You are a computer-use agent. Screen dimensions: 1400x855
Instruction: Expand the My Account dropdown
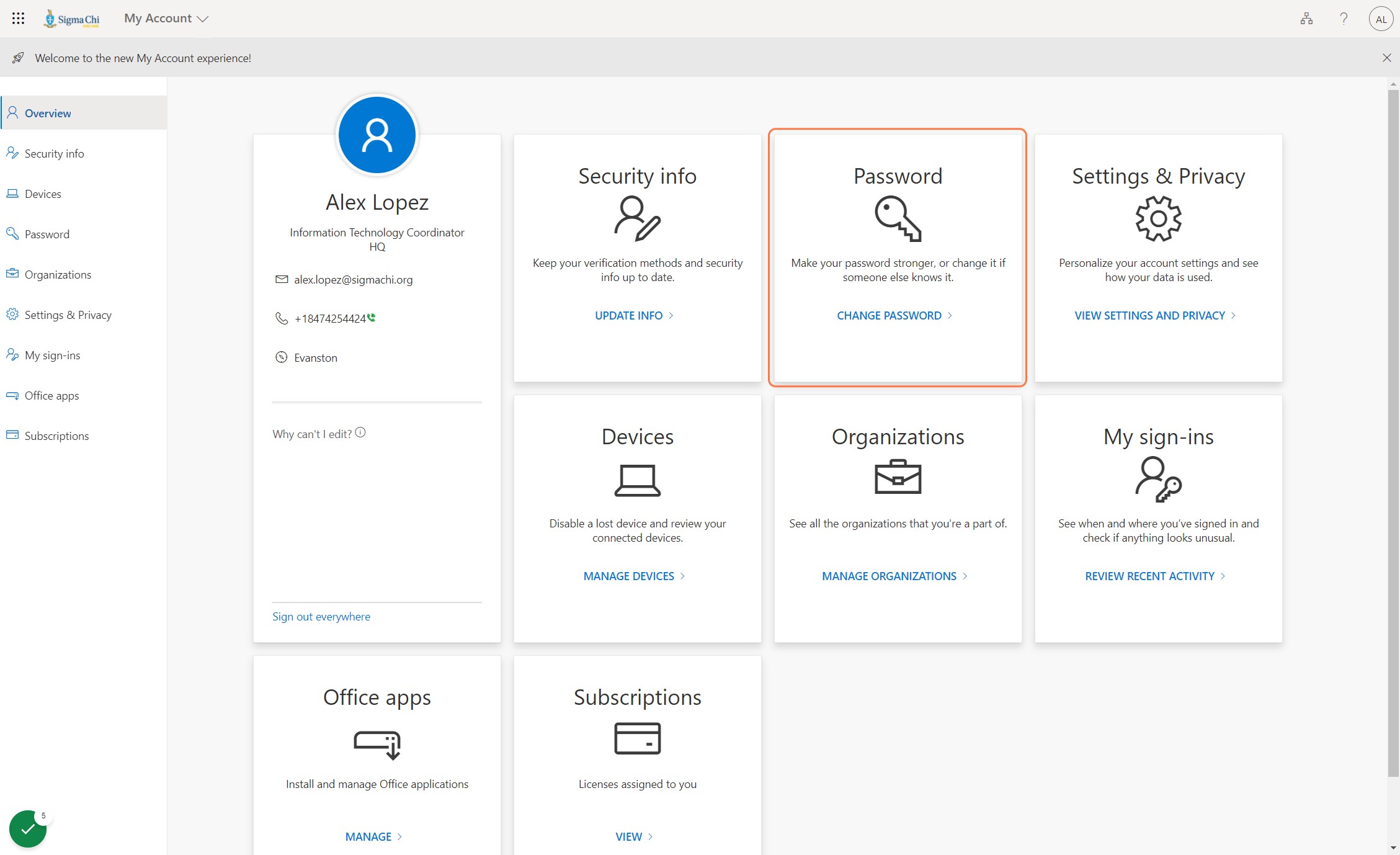click(x=166, y=19)
